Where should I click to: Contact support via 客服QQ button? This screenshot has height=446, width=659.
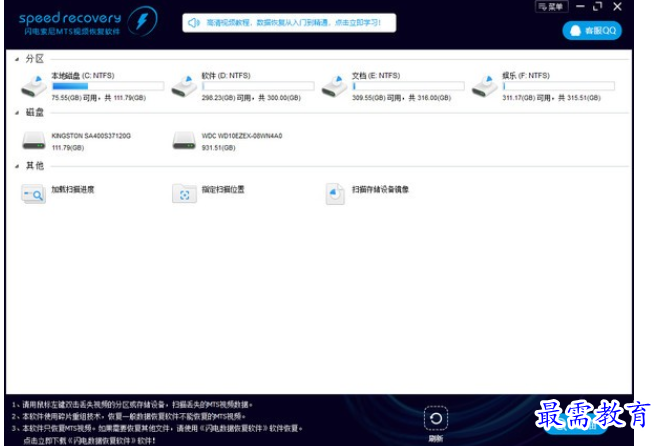coord(592,31)
